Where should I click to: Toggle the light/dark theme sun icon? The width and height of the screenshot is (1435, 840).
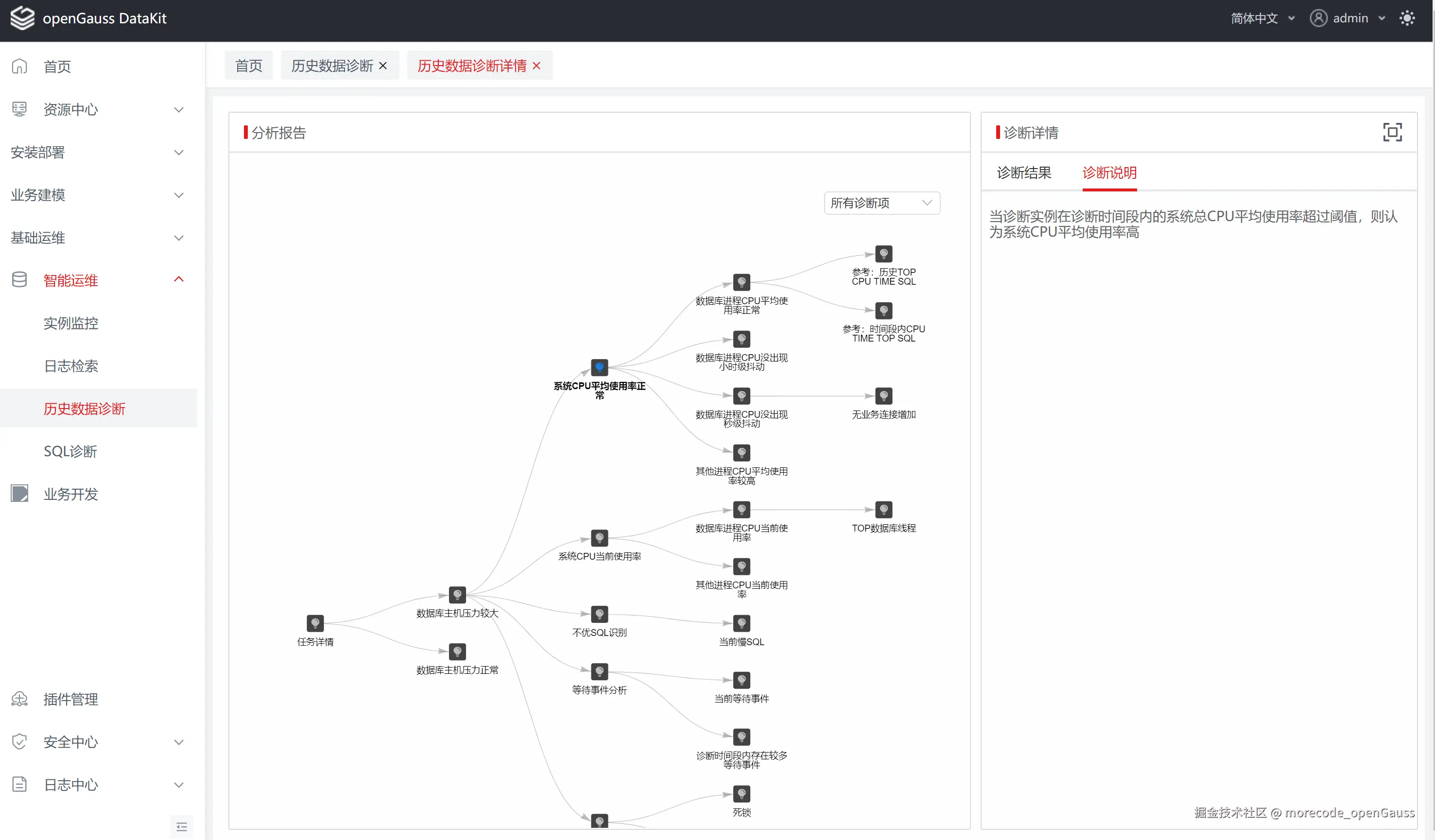(x=1406, y=18)
